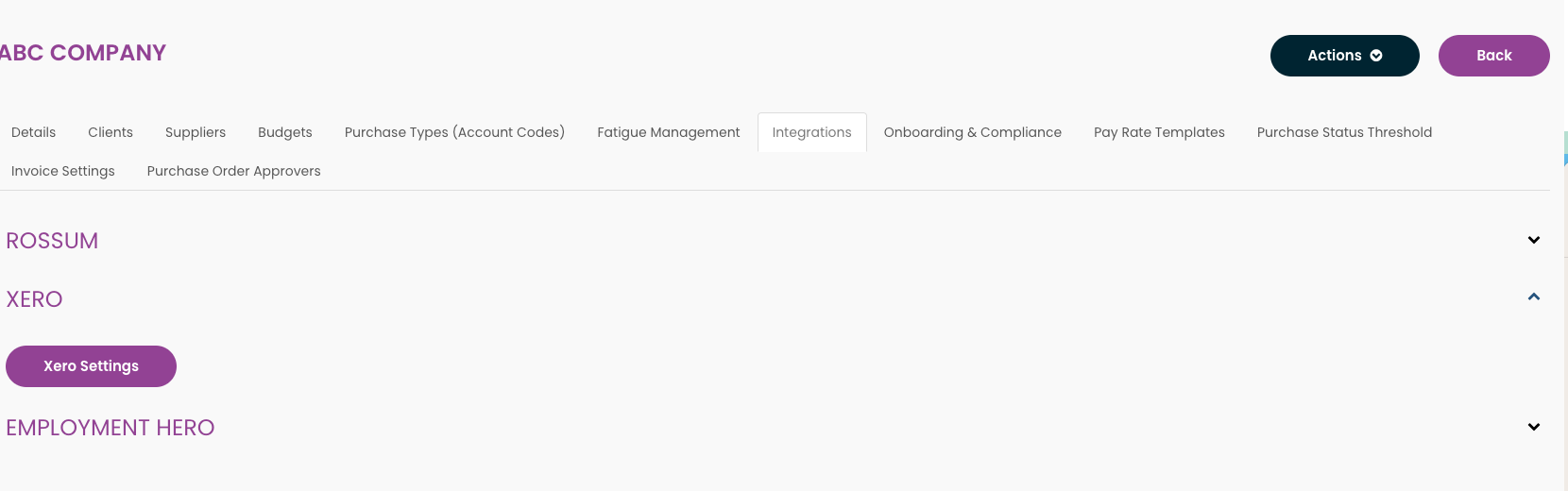Open Purchase Types (Account Codes) tab

454,132
